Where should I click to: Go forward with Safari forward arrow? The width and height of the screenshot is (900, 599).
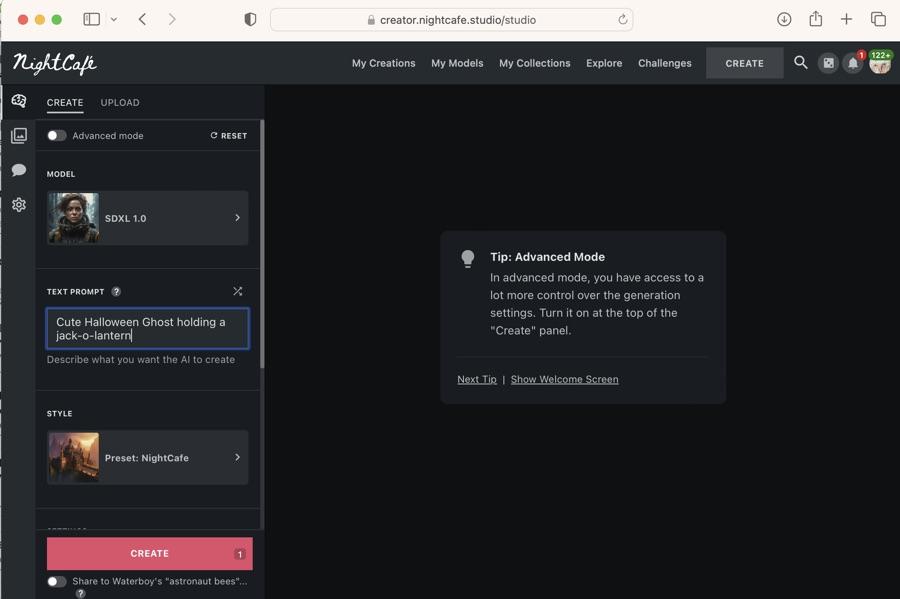172,20
